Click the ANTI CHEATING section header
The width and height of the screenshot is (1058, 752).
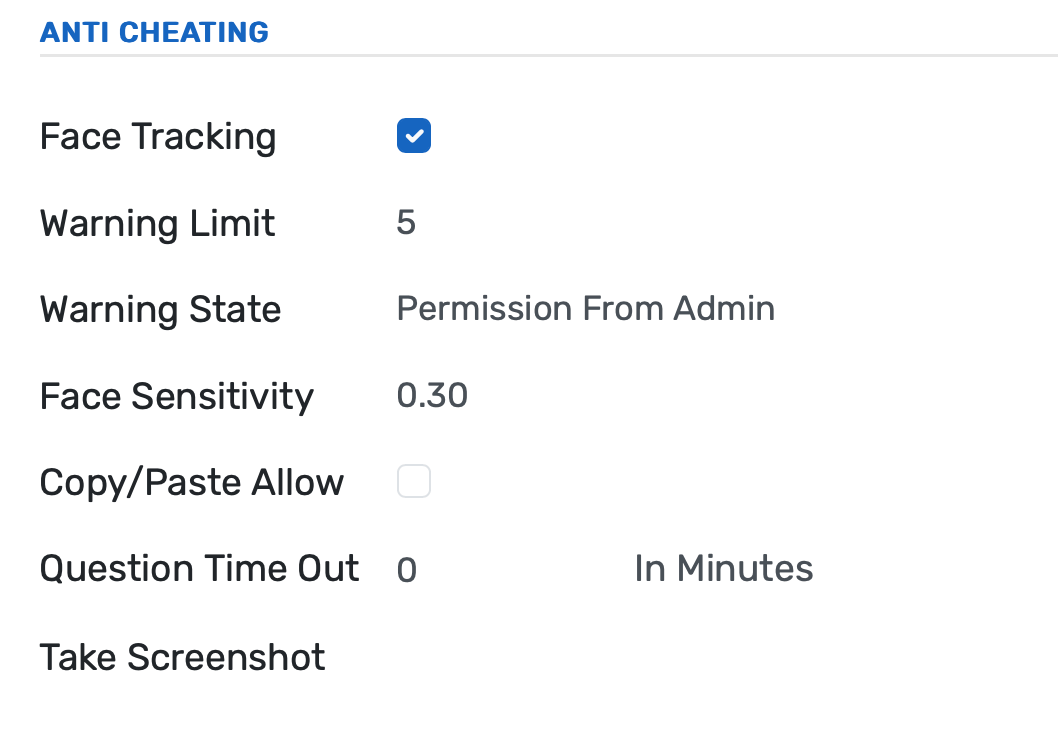point(154,31)
